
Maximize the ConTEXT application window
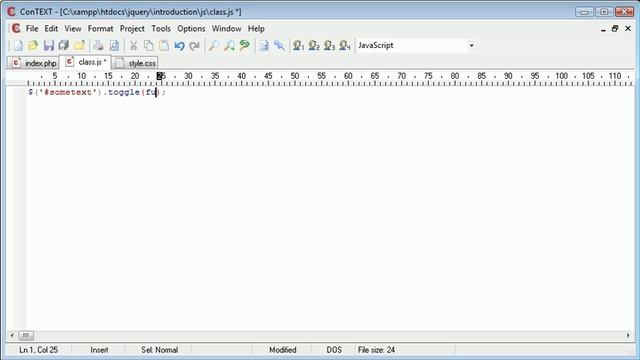(604, 12)
